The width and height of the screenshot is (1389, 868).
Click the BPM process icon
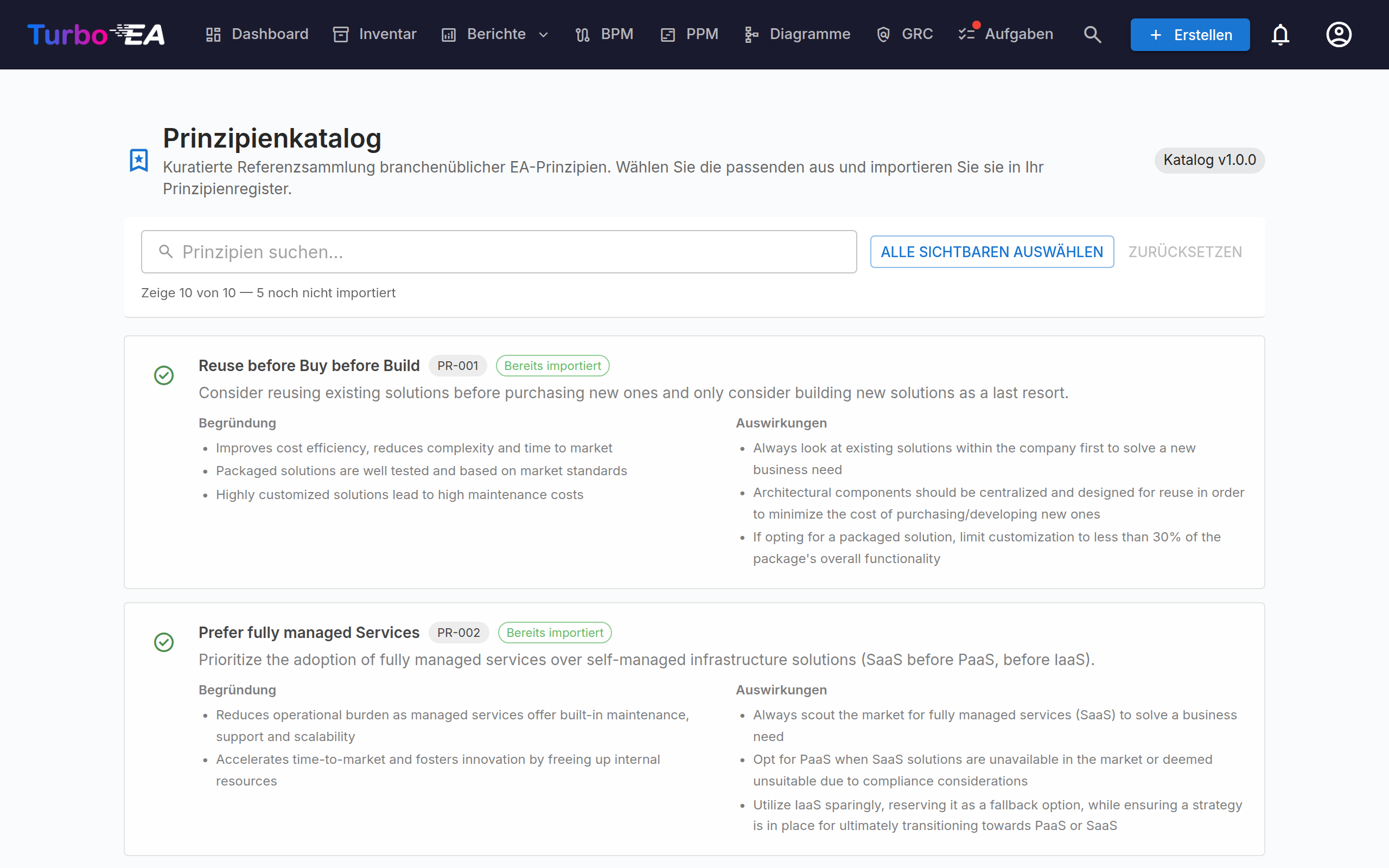click(x=583, y=35)
